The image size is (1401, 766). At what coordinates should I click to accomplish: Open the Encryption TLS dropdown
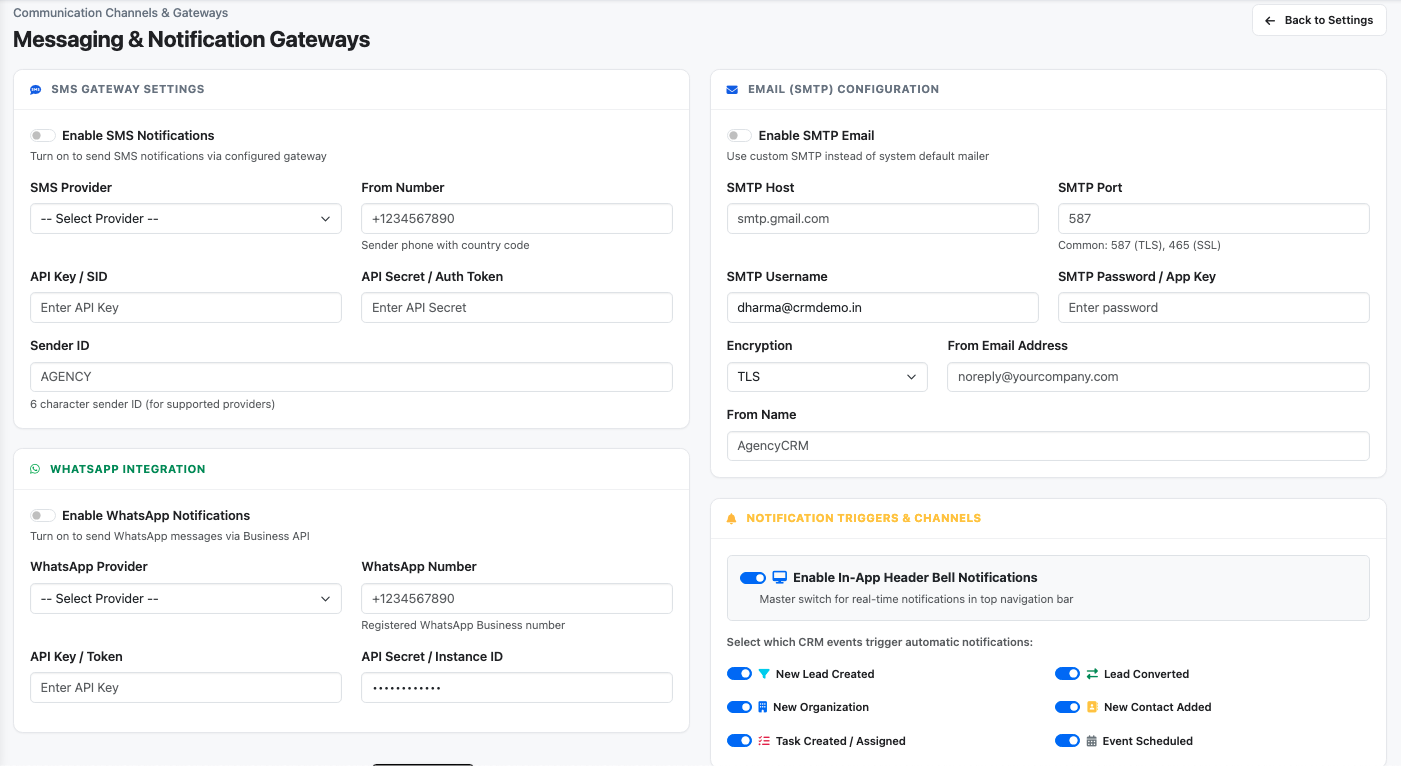pyautogui.click(x=827, y=377)
